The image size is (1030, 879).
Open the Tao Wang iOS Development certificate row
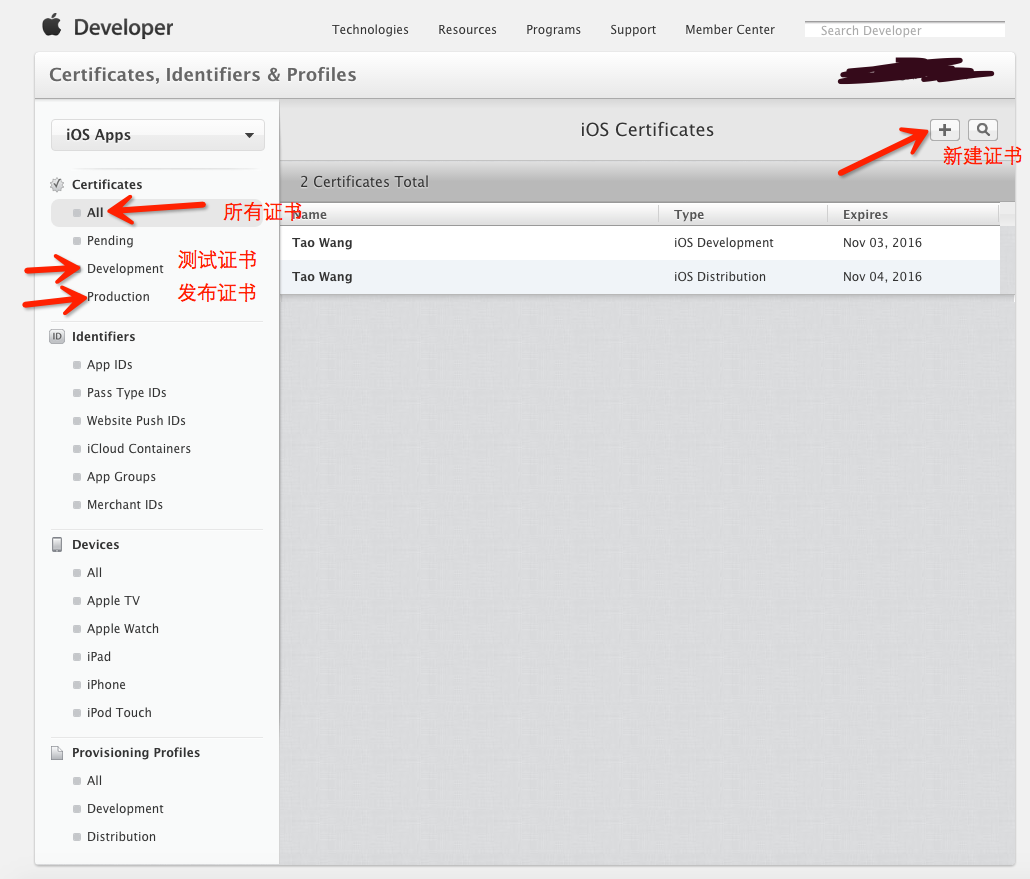pos(640,243)
